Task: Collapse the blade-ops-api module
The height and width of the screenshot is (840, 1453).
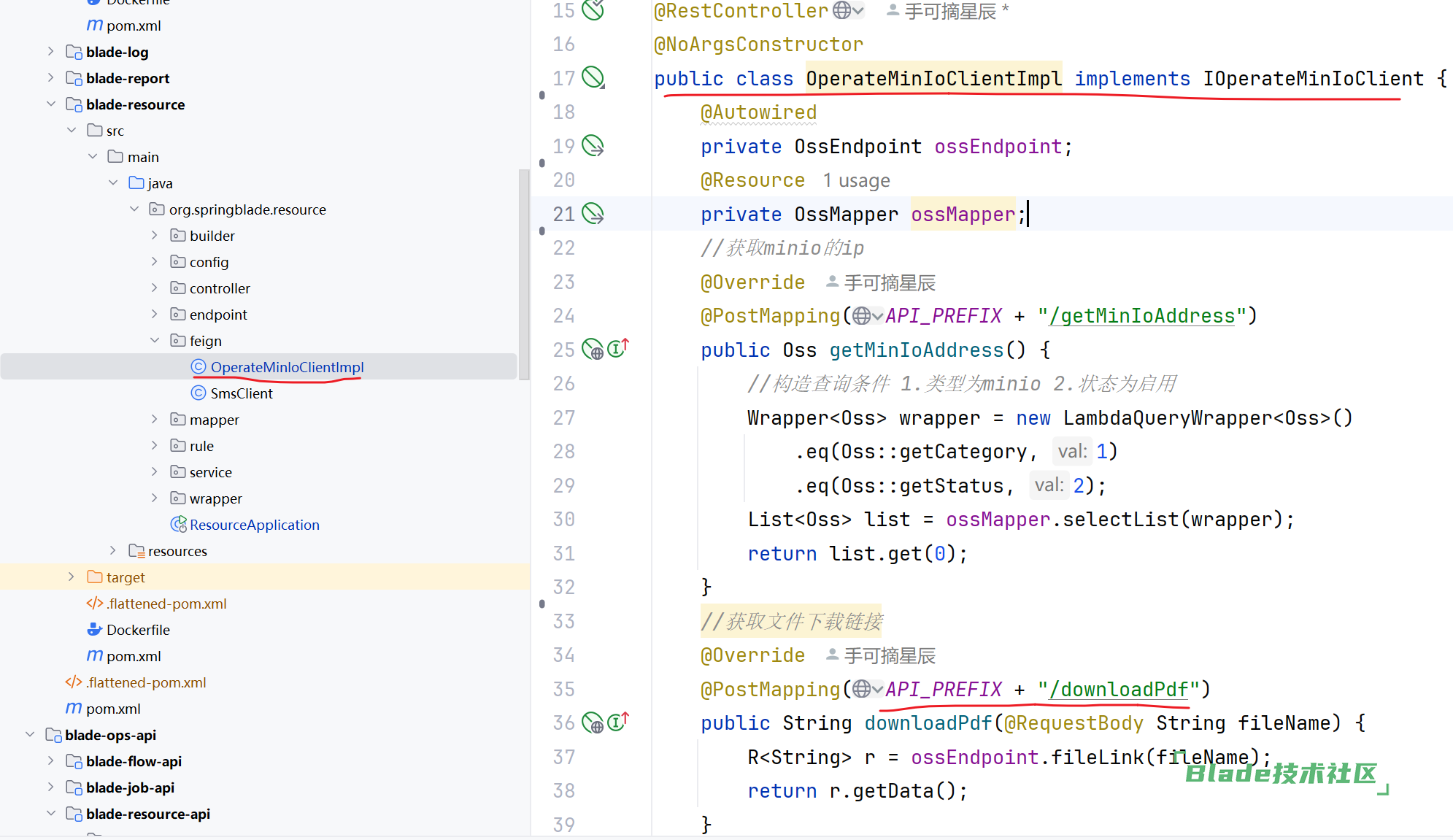Action: (x=30, y=734)
